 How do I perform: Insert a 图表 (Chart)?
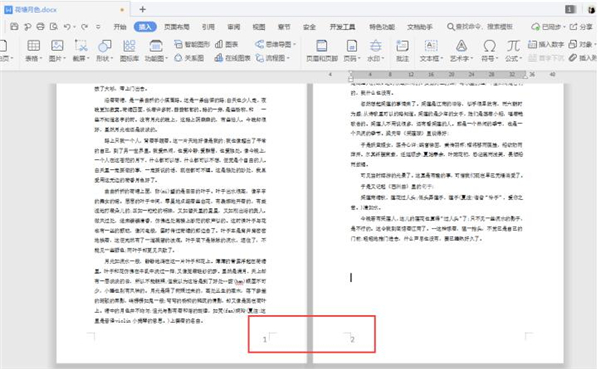click(x=227, y=44)
